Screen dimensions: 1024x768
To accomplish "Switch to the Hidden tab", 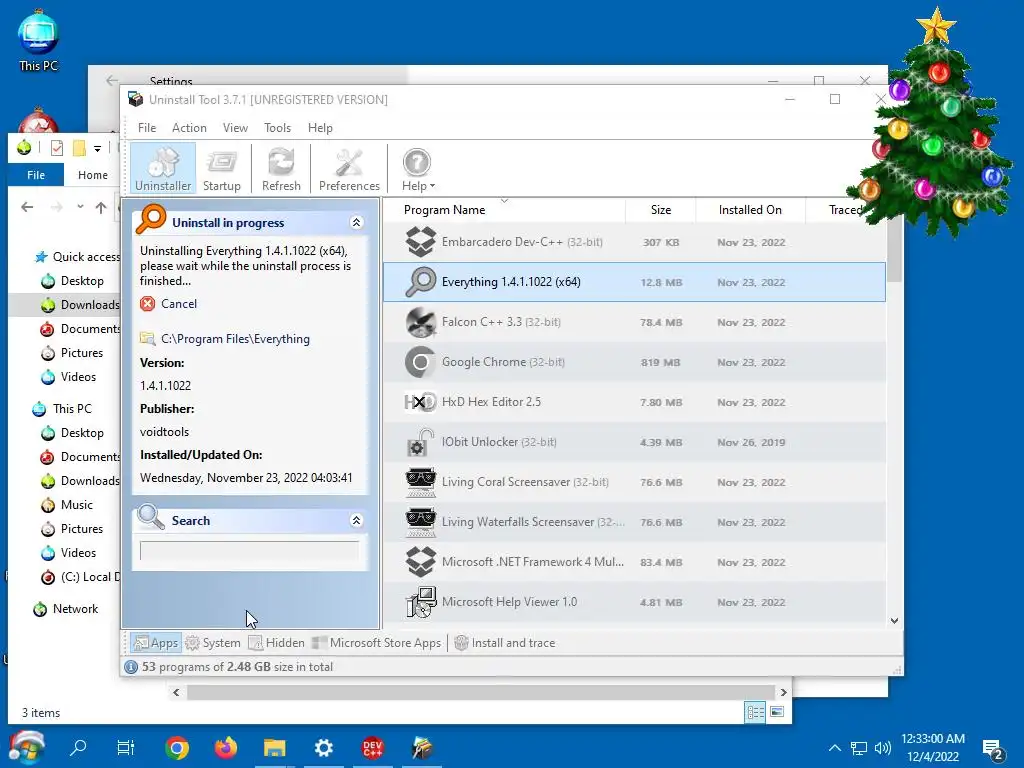I will coord(276,643).
